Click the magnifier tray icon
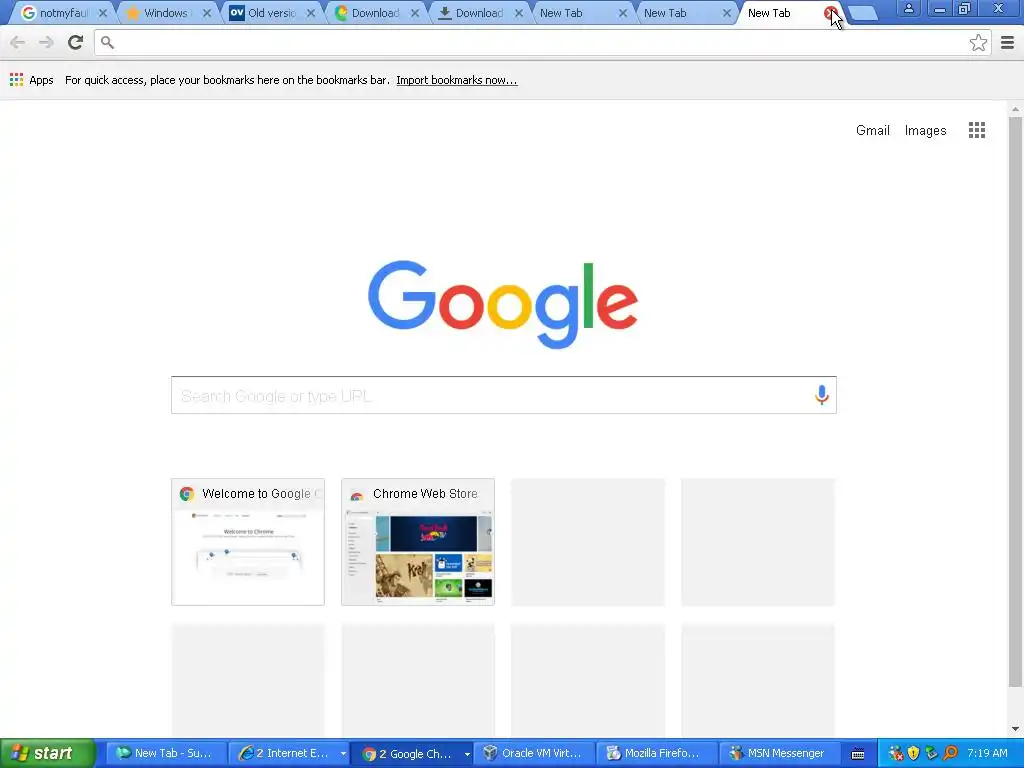This screenshot has height=768, width=1024. pyautogui.click(x=950, y=754)
